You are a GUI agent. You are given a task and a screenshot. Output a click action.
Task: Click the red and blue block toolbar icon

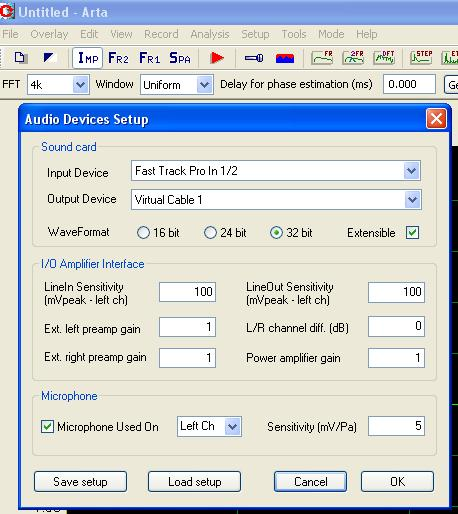click(x=285, y=58)
